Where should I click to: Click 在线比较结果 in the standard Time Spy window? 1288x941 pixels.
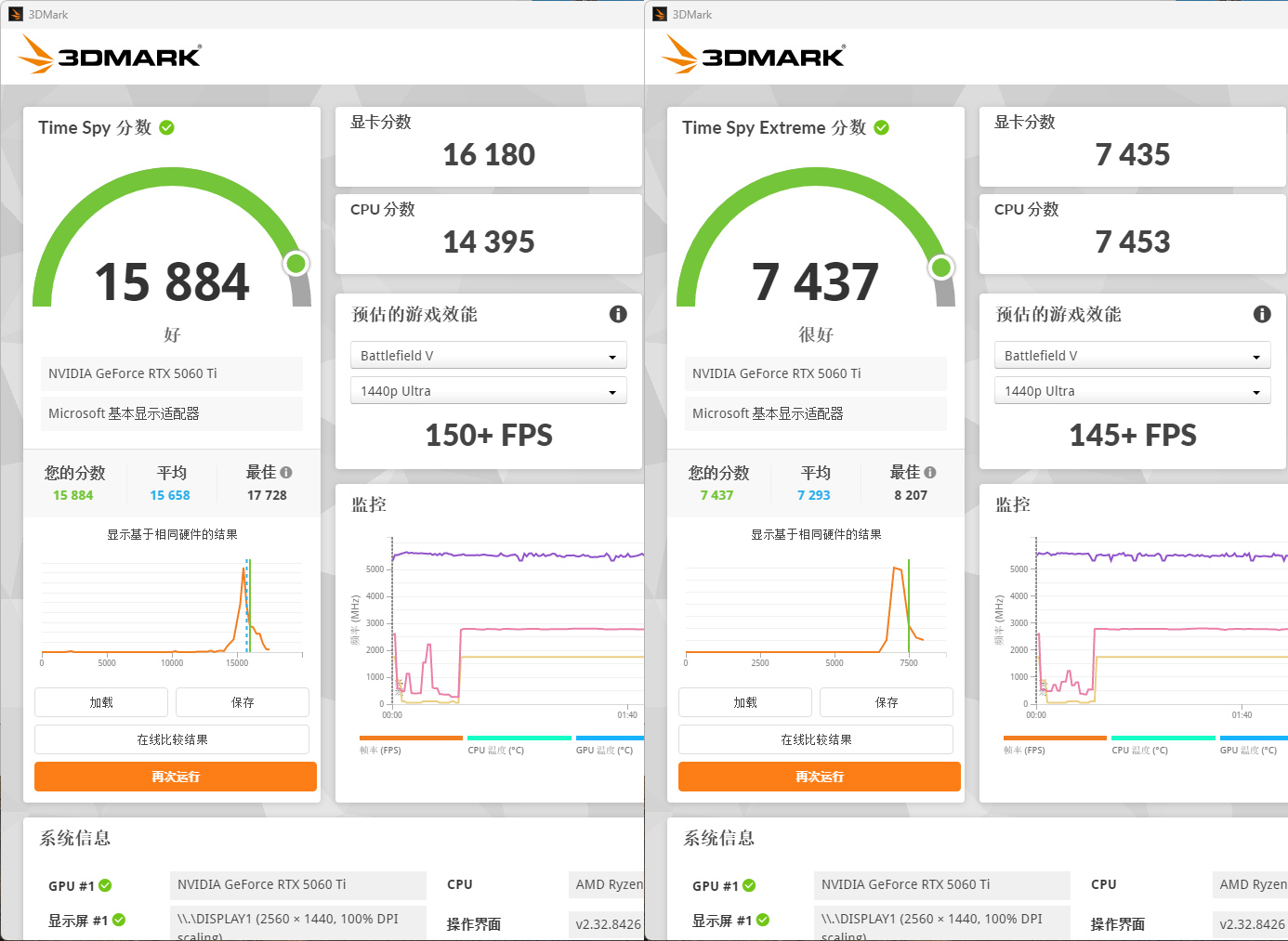pyautogui.click(x=172, y=739)
